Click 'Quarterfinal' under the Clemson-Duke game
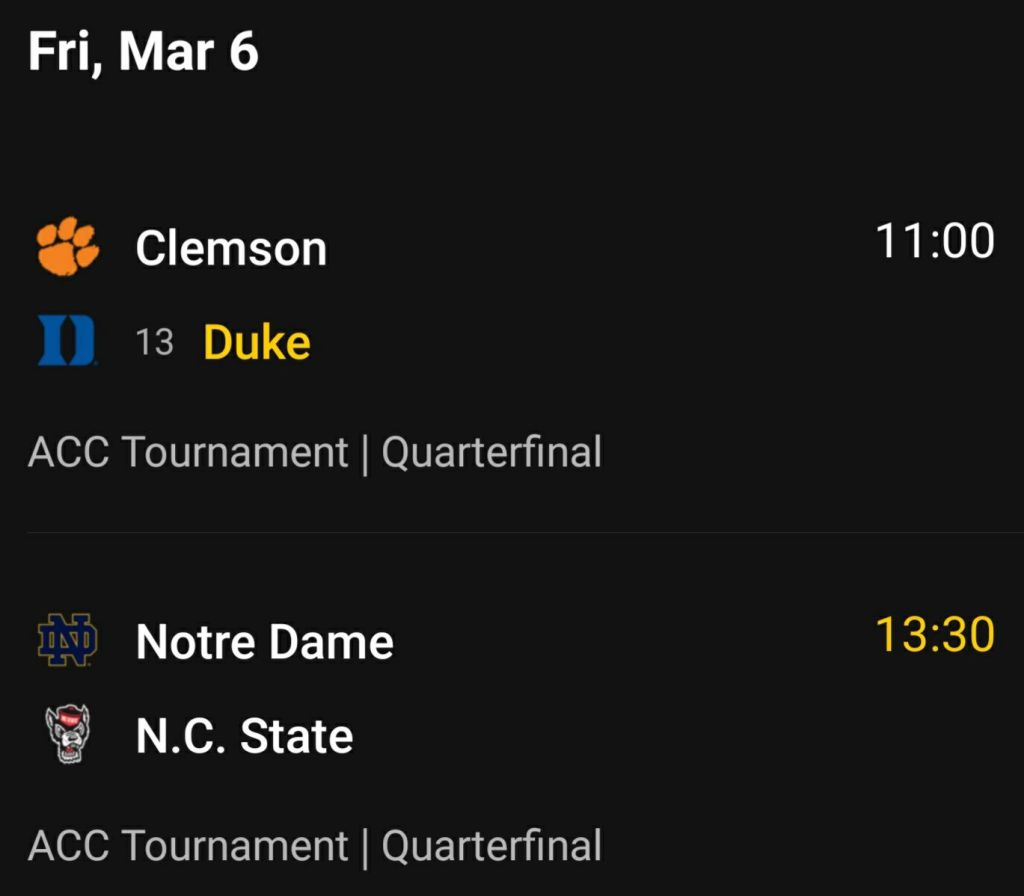1024x896 pixels. point(491,452)
